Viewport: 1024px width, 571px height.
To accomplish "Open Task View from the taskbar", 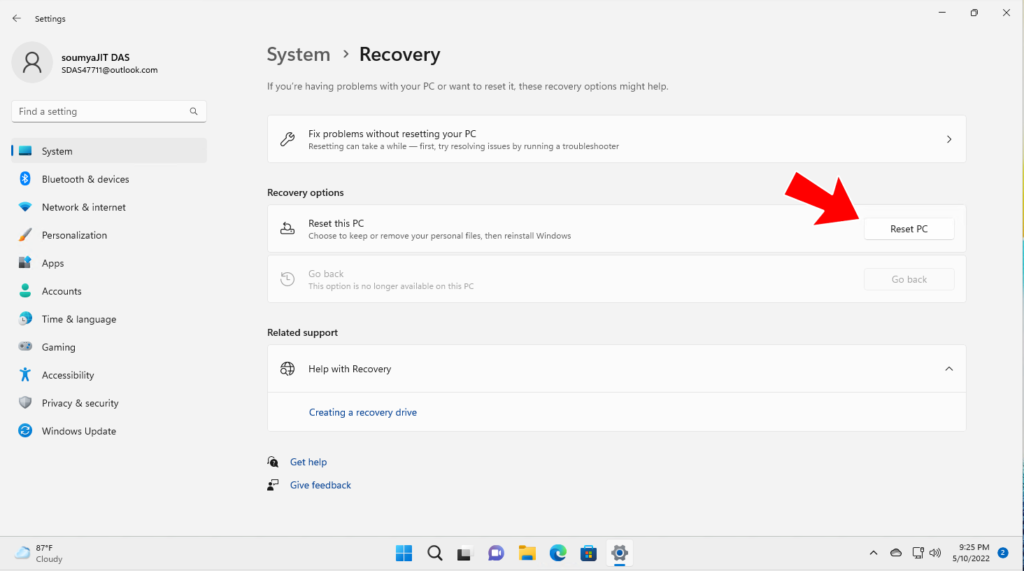I will [x=464, y=553].
